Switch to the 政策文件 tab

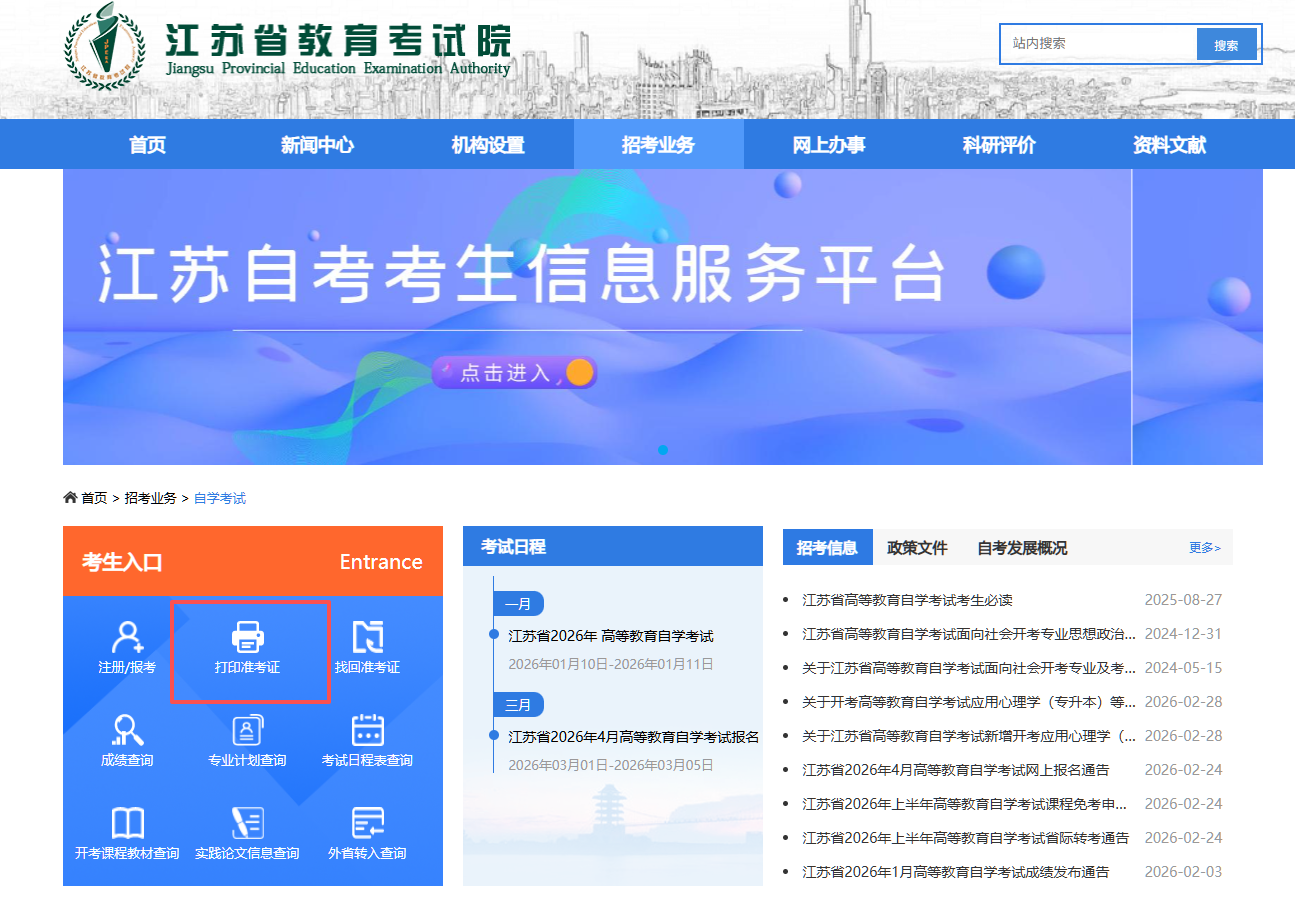tap(917, 548)
